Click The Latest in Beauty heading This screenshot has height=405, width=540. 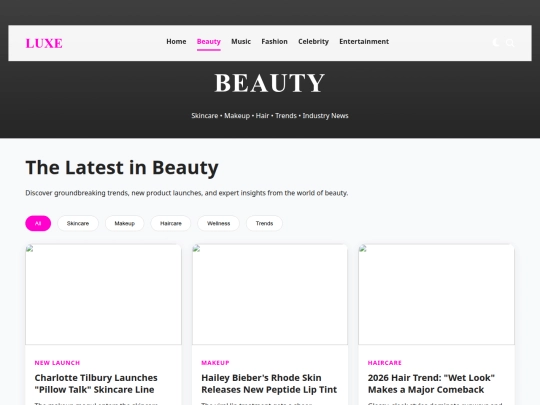122,168
